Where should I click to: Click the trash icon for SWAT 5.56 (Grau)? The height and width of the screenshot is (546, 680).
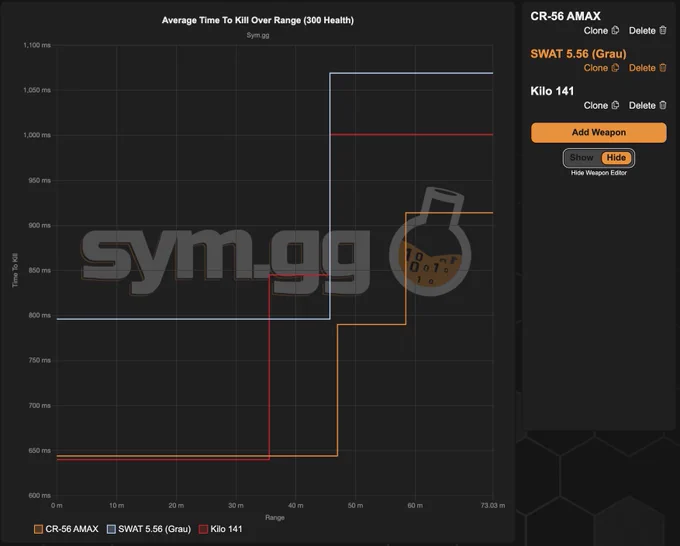663,68
